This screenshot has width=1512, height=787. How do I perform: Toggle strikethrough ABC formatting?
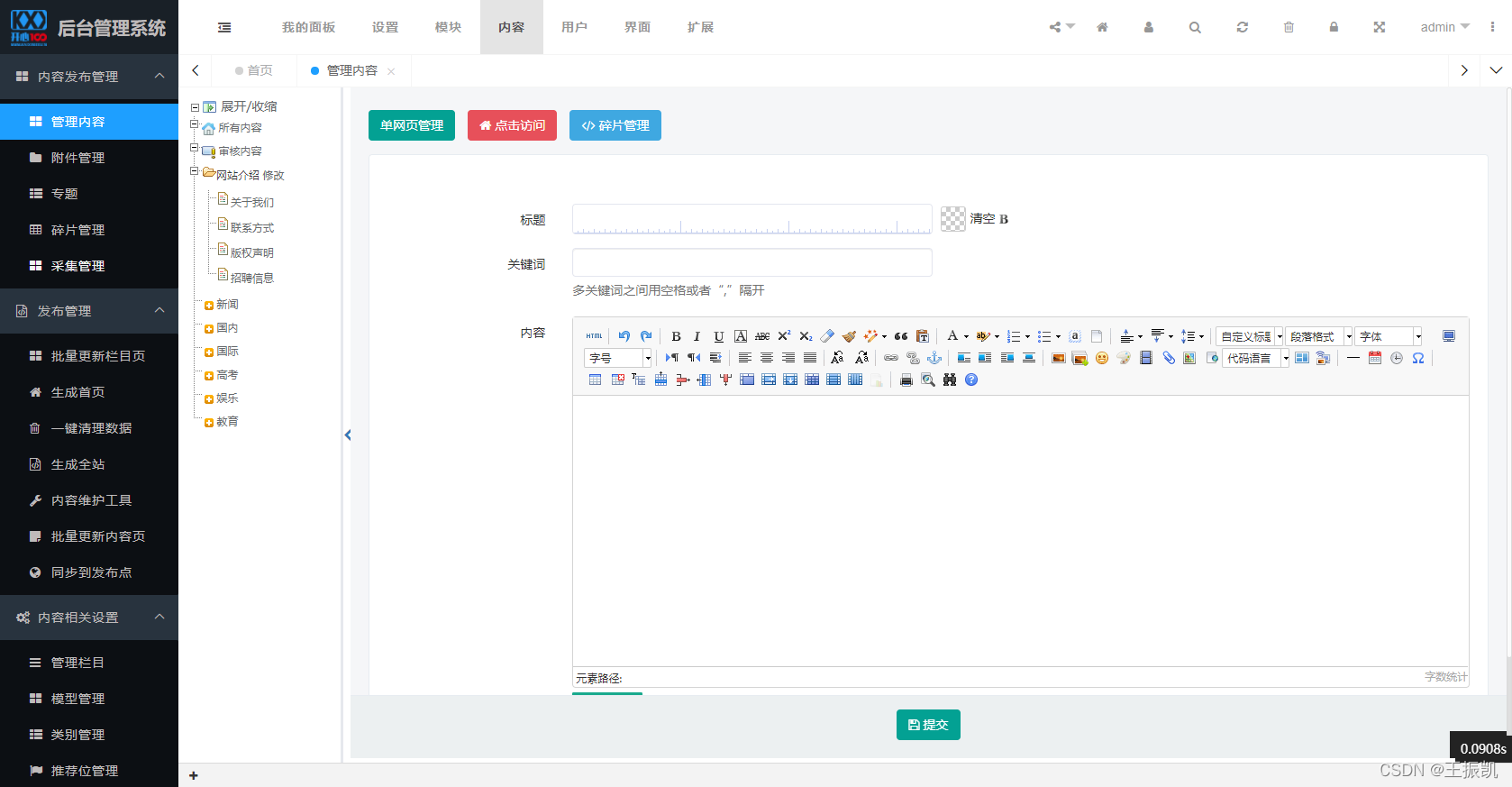coord(762,336)
